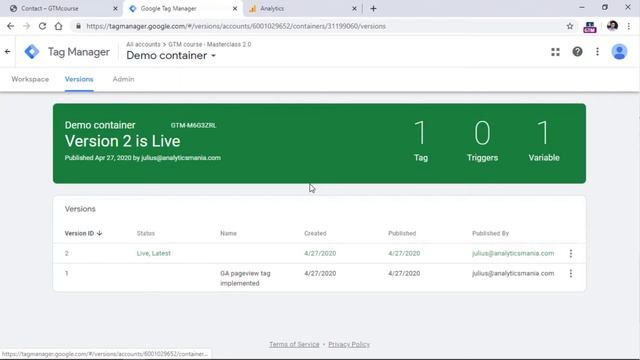Close the Contact – GTMcourse tab

click(115, 9)
